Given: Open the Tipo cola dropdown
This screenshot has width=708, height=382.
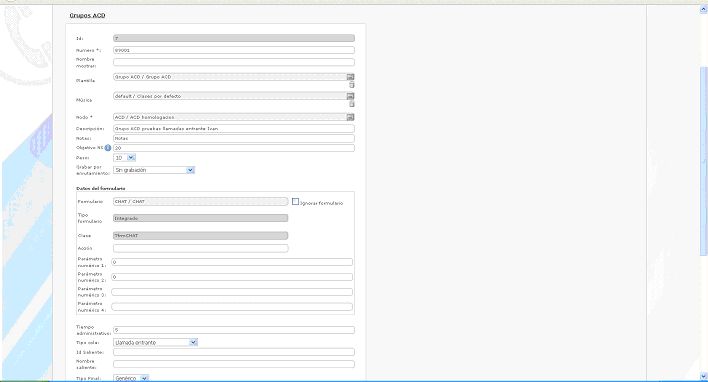Looking at the screenshot, I should (x=155, y=343).
